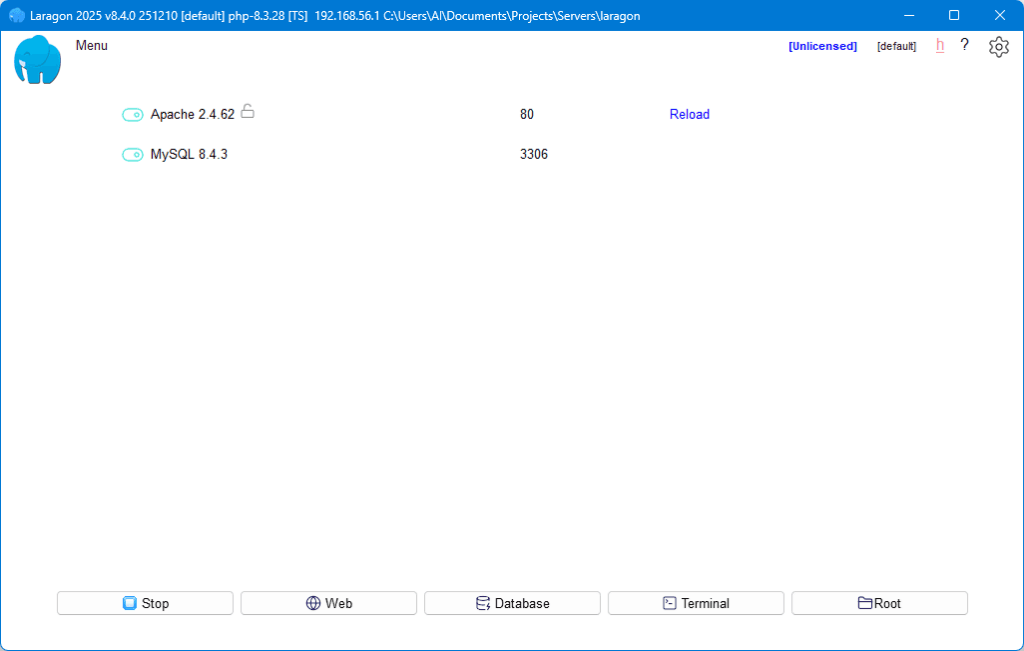This screenshot has width=1024, height=651.
Task: Open the [default] profile selector
Action: click(896, 46)
